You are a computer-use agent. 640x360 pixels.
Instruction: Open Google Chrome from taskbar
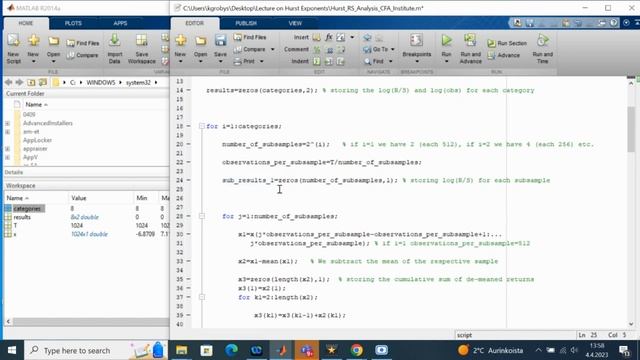click(x=356, y=350)
